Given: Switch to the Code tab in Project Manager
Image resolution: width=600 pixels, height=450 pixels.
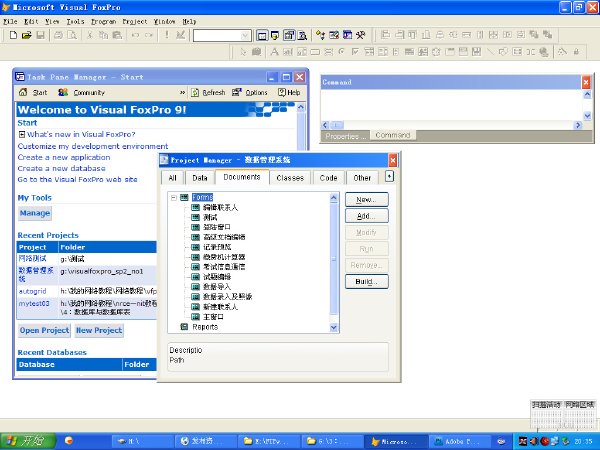Looking at the screenshot, I should (328, 178).
